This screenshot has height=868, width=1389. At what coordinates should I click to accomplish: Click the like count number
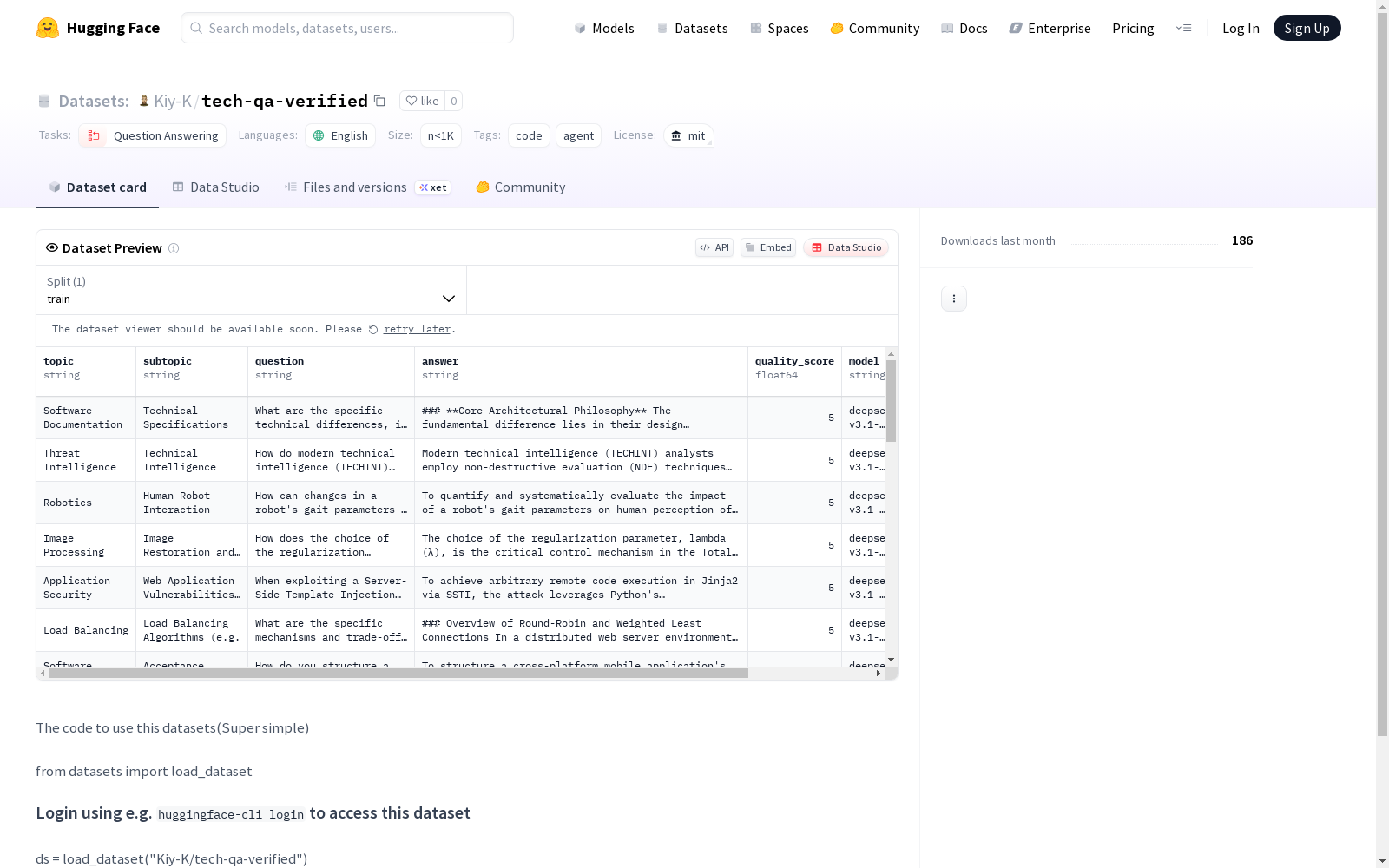point(453,101)
